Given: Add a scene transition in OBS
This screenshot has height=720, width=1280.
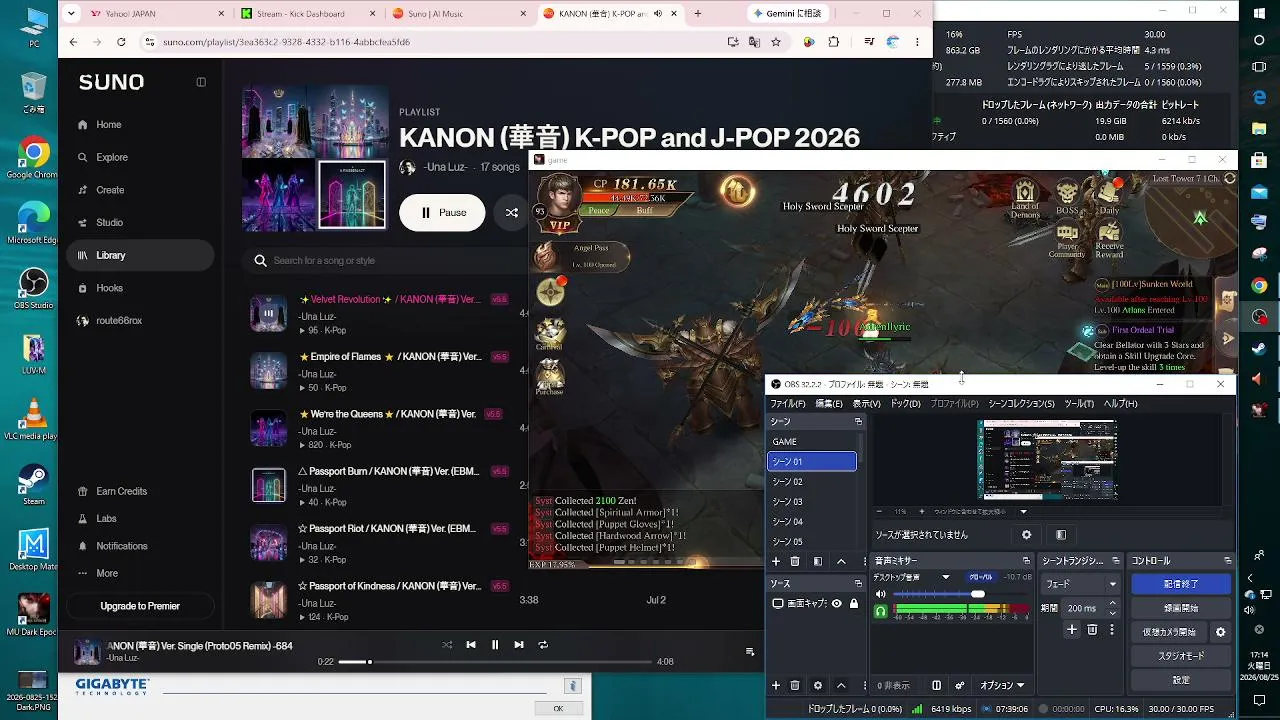Looking at the screenshot, I should point(1072,630).
